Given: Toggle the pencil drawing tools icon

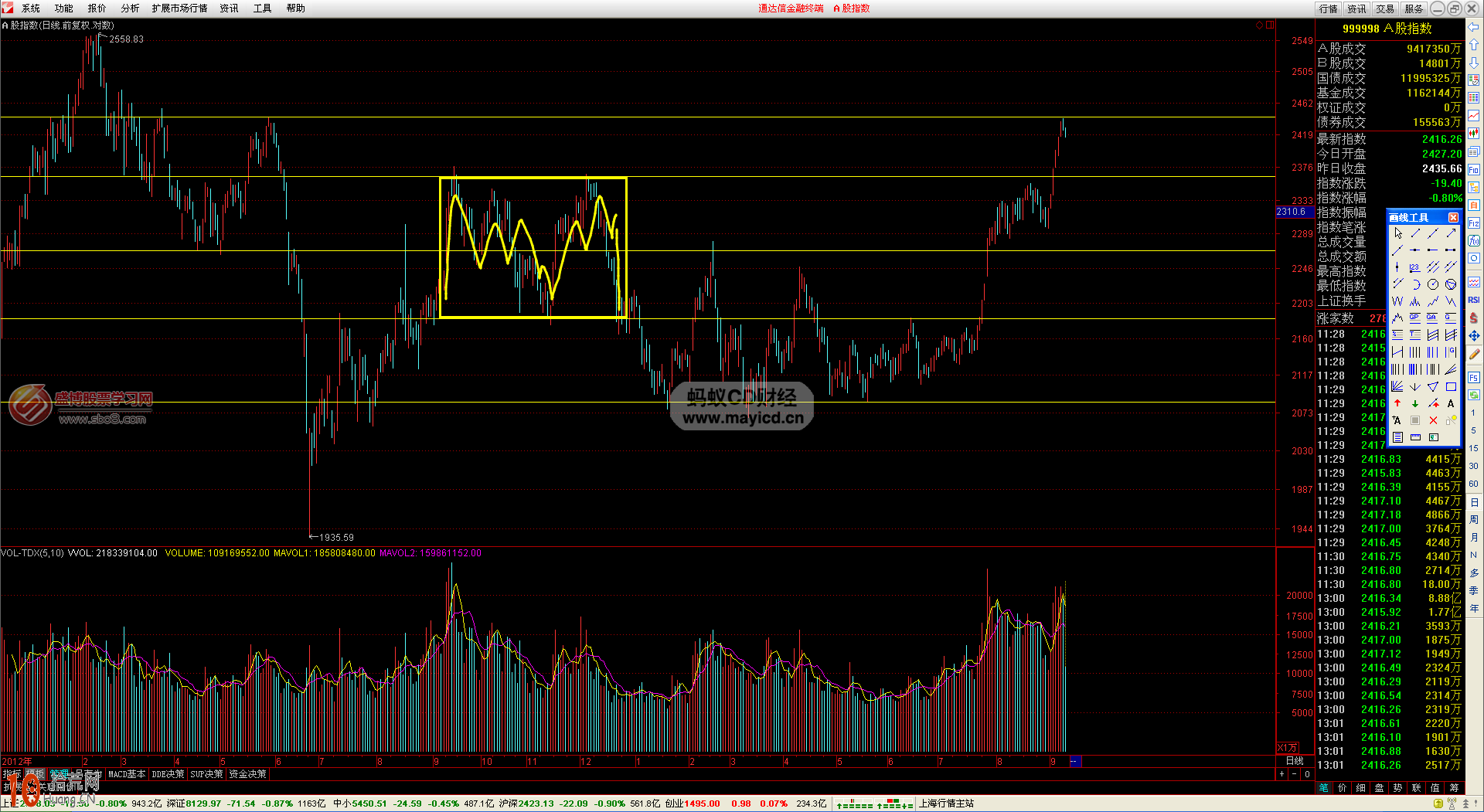Looking at the screenshot, I should (1474, 354).
